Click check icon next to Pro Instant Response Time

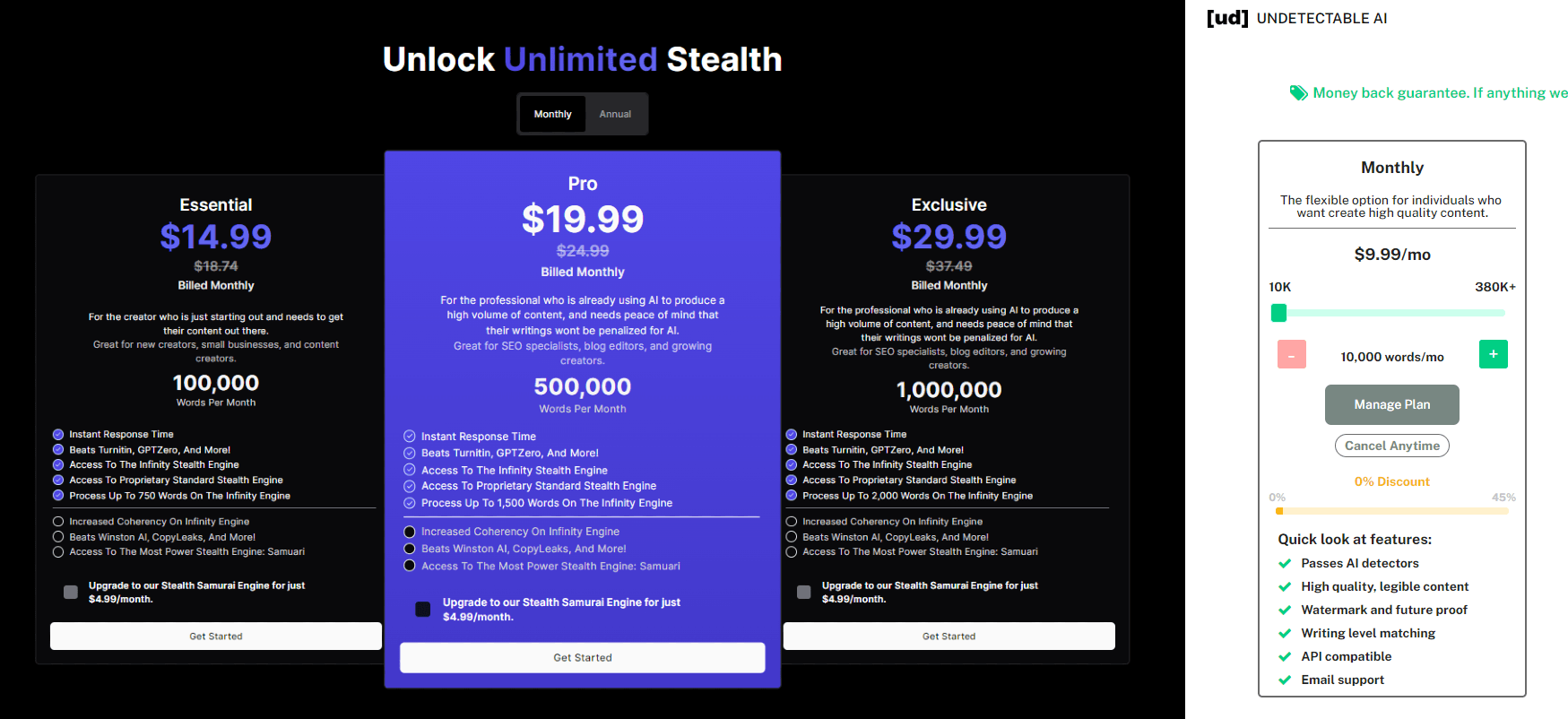click(x=410, y=437)
